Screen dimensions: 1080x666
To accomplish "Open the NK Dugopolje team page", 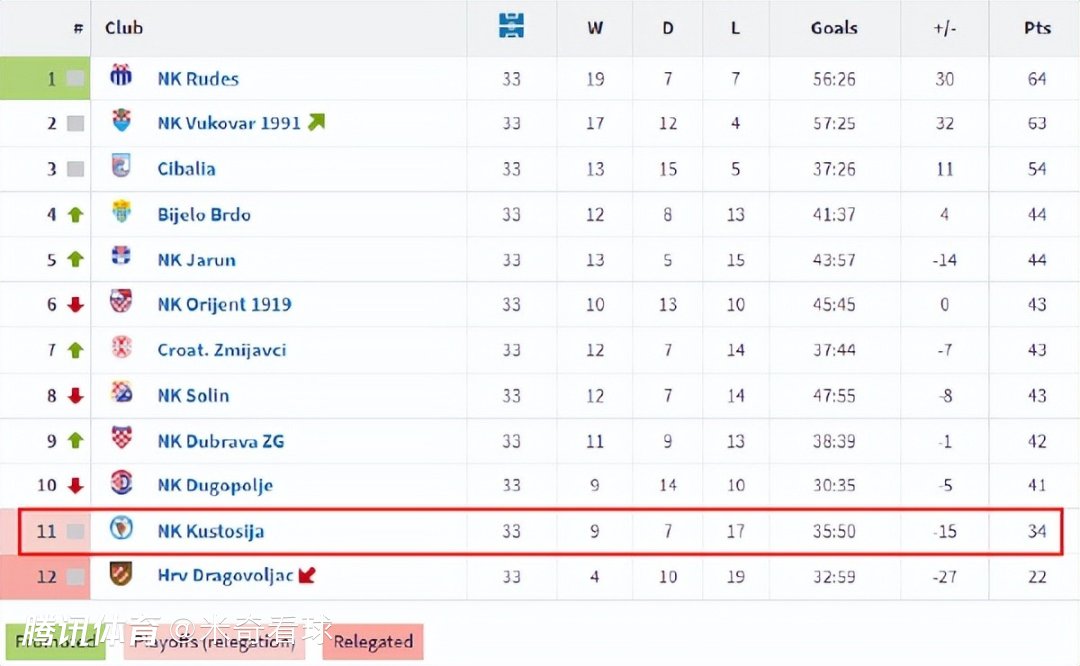I will coord(215,485).
